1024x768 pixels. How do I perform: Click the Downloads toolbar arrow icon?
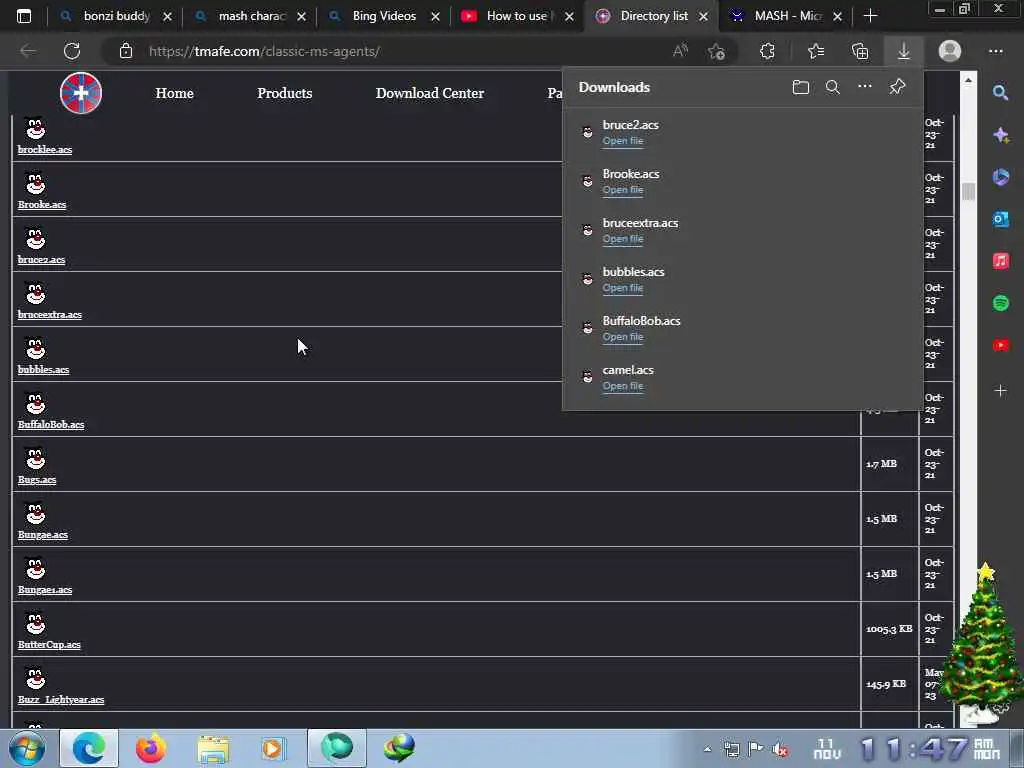[x=904, y=51]
